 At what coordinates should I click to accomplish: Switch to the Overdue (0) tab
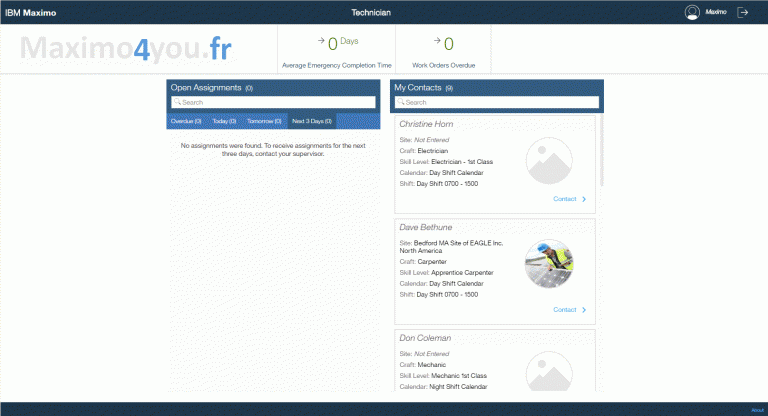coord(186,121)
